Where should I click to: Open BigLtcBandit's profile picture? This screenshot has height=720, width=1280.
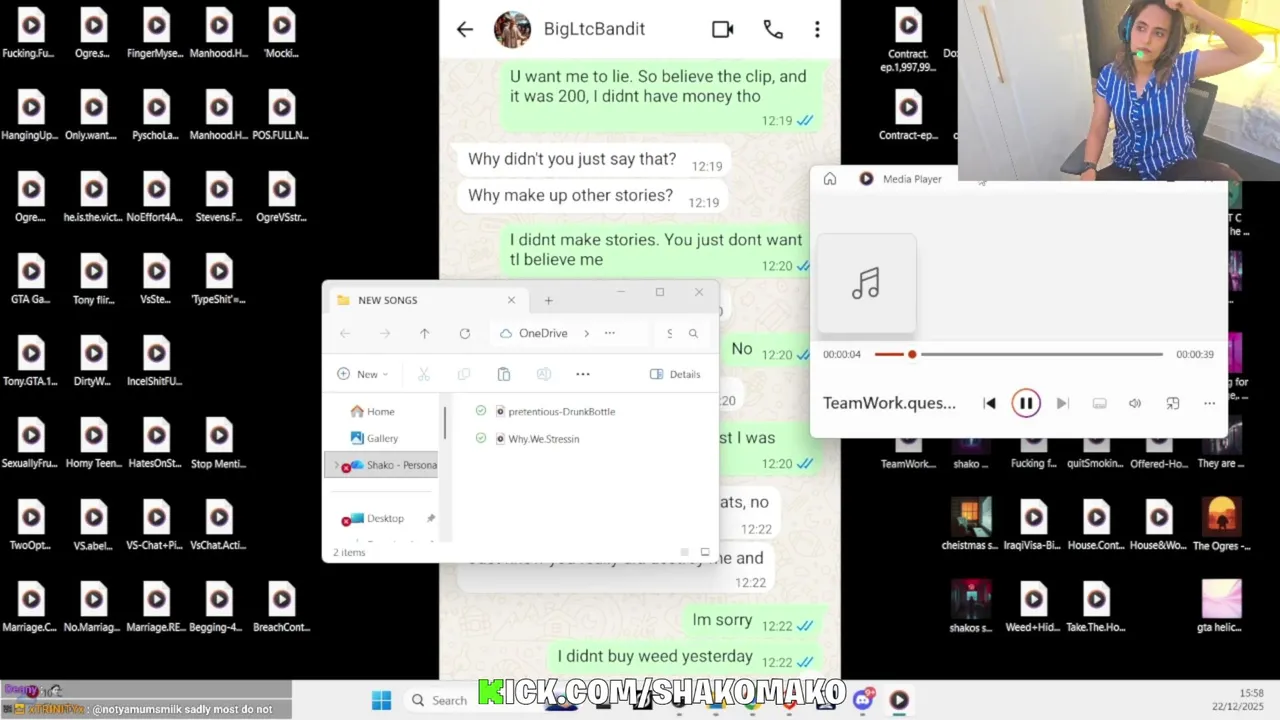[x=512, y=29]
